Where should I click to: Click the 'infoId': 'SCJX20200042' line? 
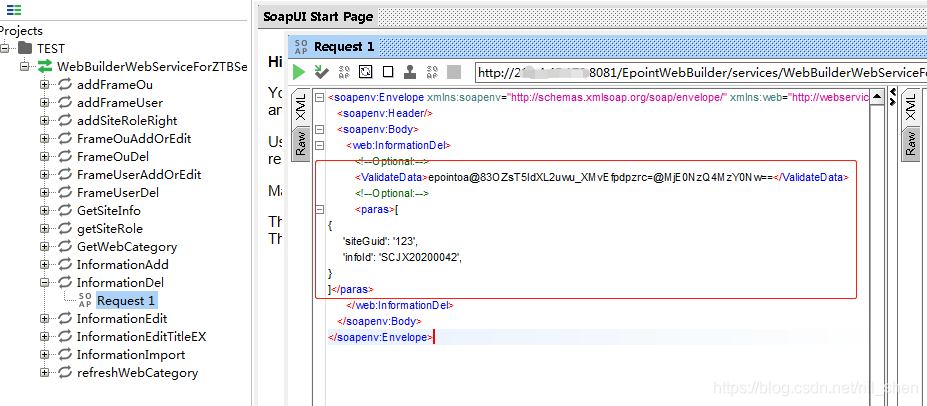tap(402, 257)
